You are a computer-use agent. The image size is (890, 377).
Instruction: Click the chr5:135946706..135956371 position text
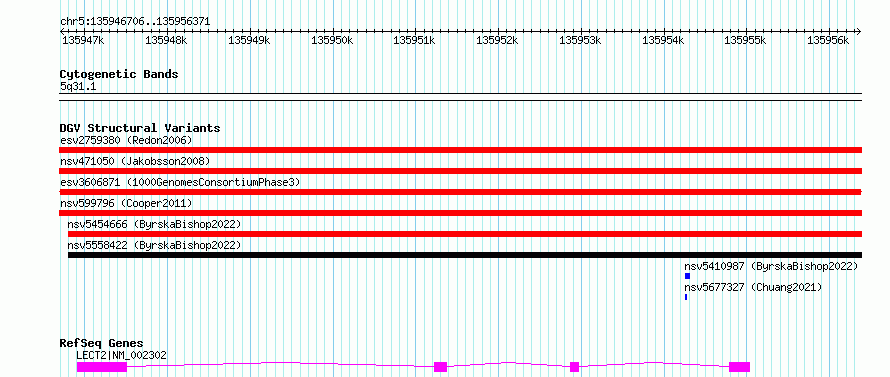coord(135,22)
